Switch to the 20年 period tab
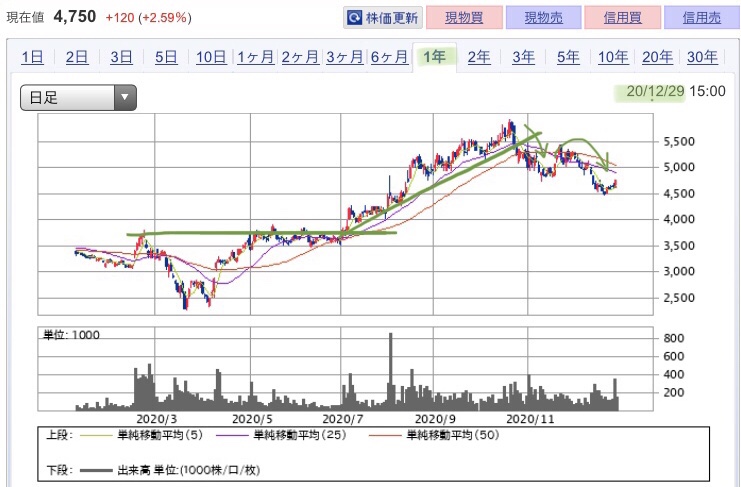The height and width of the screenshot is (487, 741). 657,57
